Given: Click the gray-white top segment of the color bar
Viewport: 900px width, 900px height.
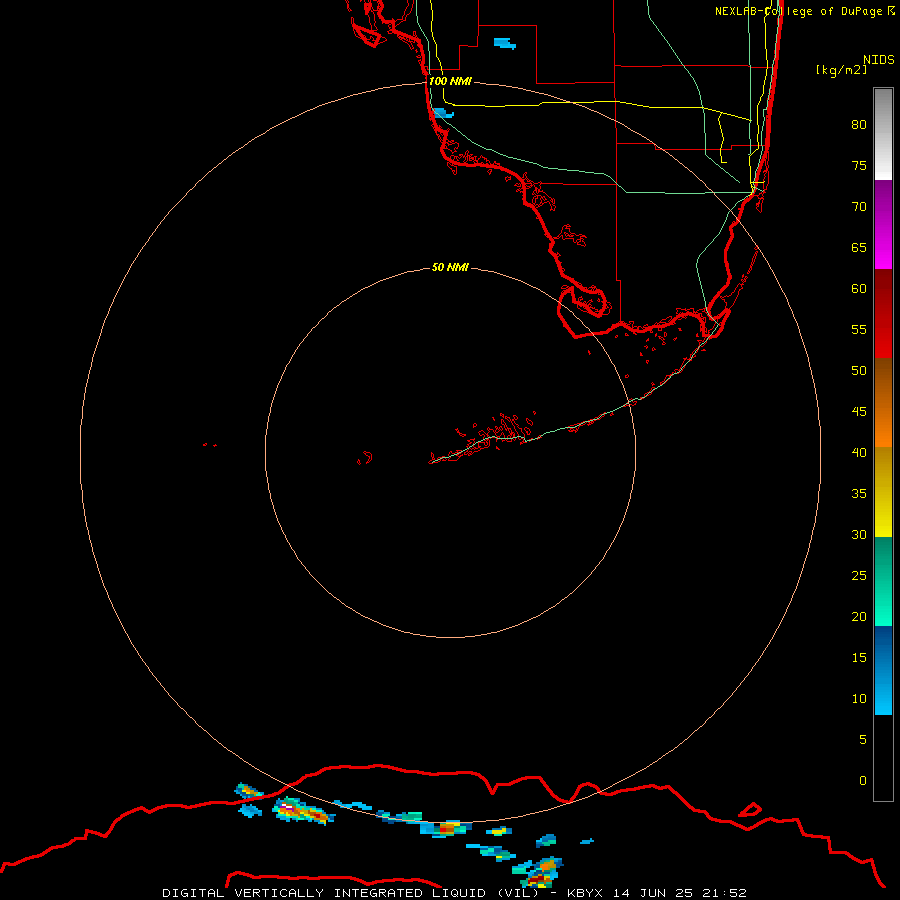Looking at the screenshot, I should (x=883, y=134).
